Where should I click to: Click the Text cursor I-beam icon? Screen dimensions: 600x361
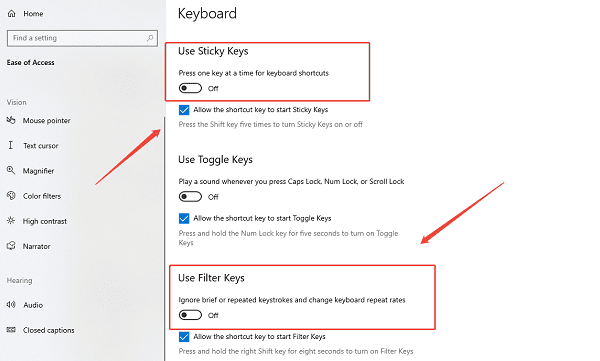[11, 145]
